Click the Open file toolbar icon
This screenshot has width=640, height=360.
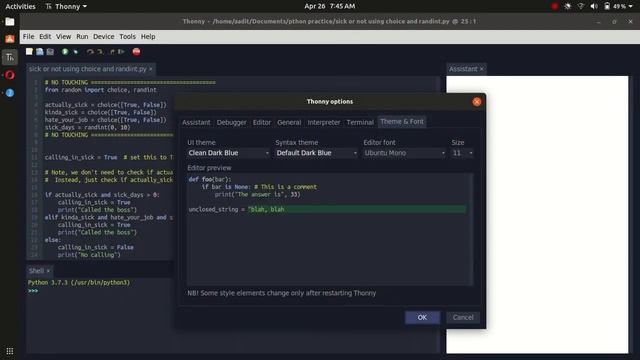point(40,52)
